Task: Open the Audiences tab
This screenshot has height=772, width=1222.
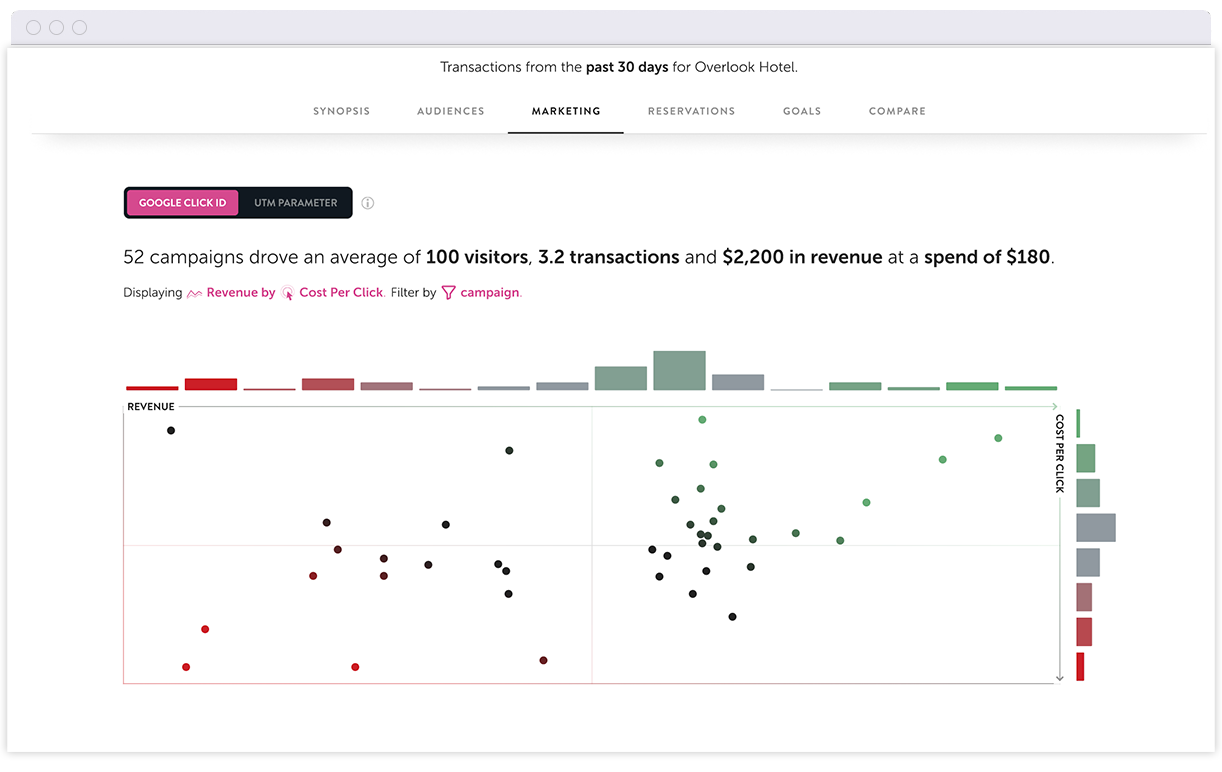Action: 450,111
